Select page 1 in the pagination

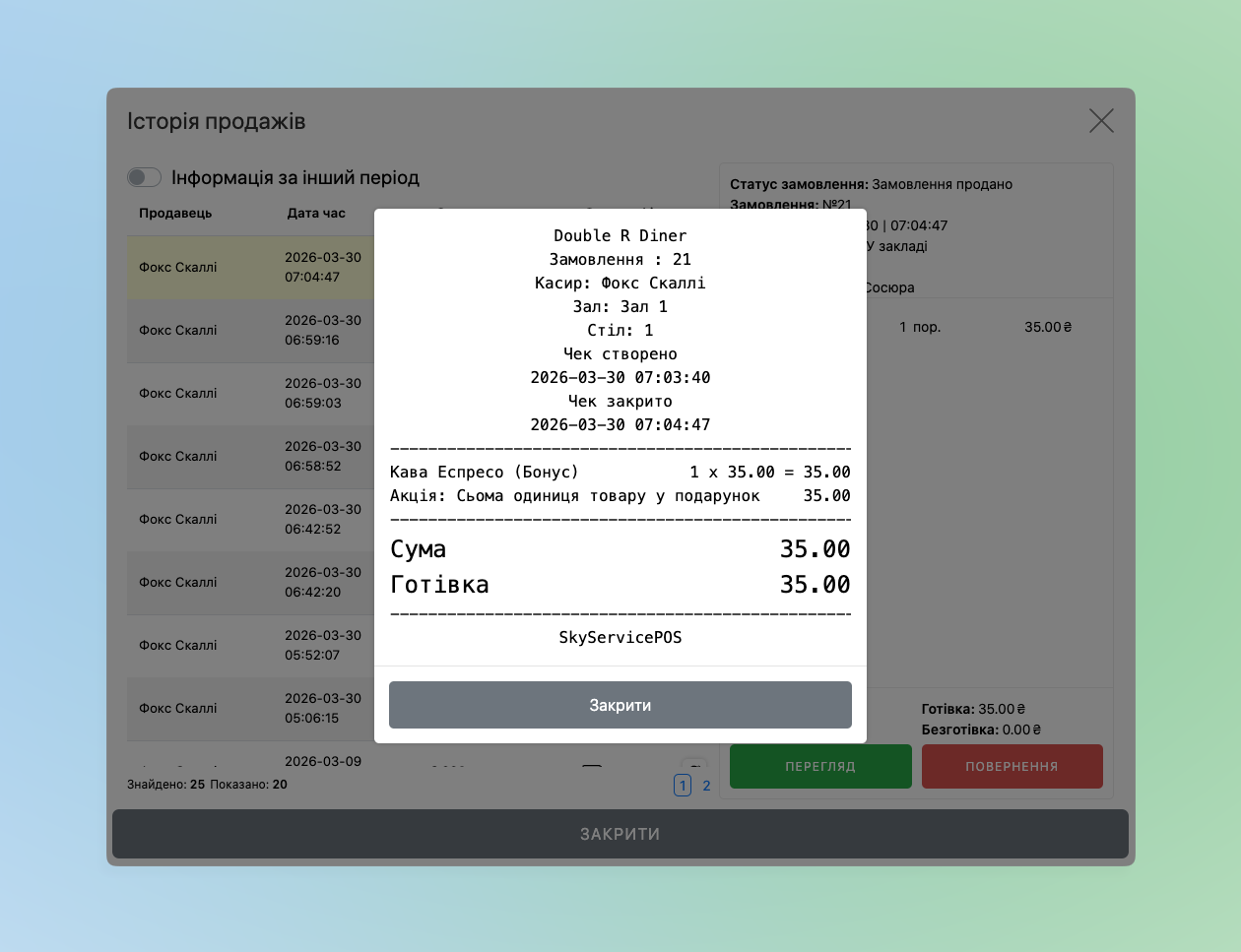pyautogui.click(x=682, y=786)
